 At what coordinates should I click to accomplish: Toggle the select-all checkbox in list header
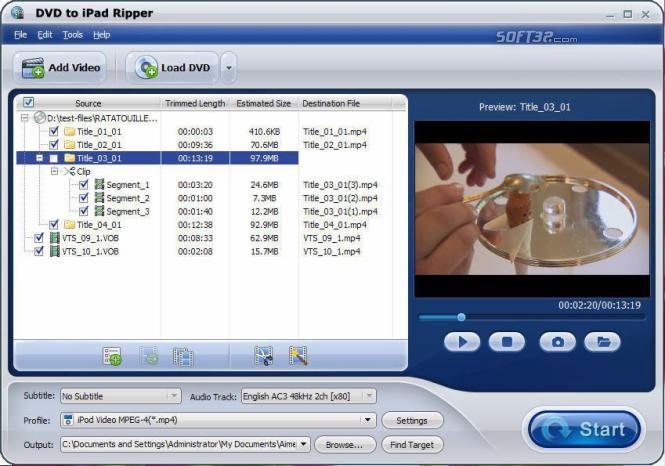click(x=28, y=102)
